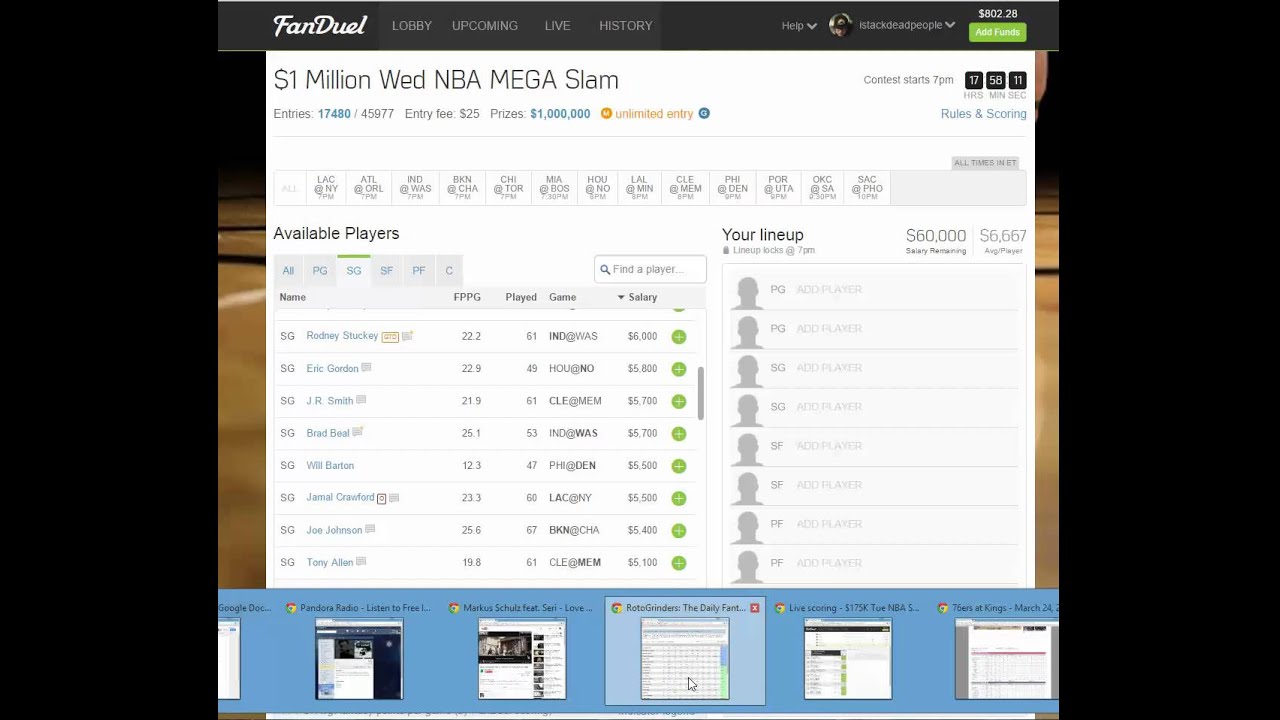This screenshot has height=720, width=1280.
Task: Add Jamal Crawford with the green plus
Action: 679,498
